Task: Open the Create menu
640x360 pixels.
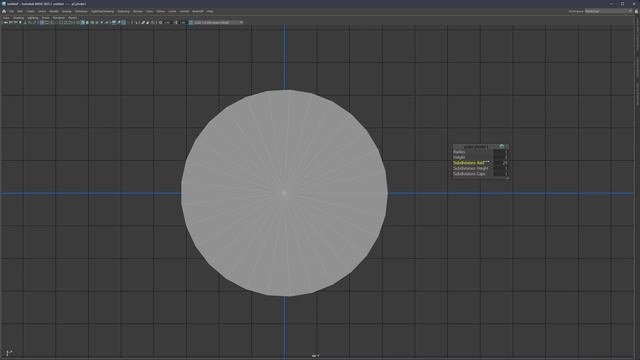Action: (31, 11)
